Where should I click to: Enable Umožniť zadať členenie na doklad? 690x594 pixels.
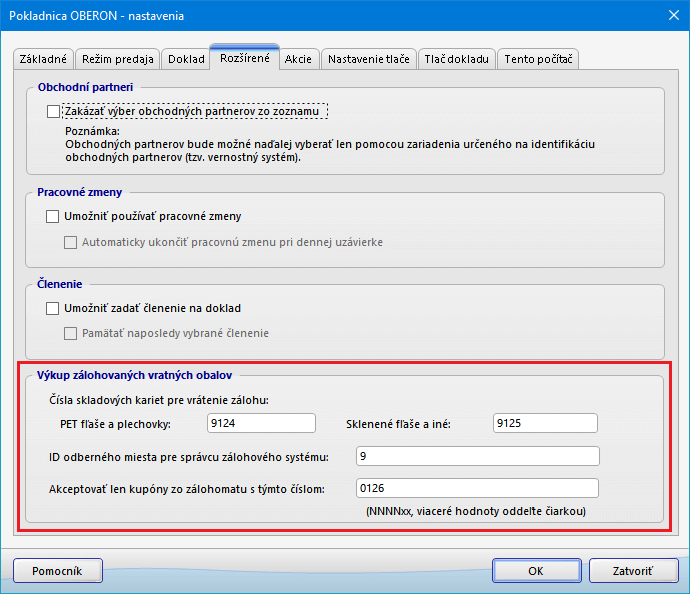tap(53, 308)
